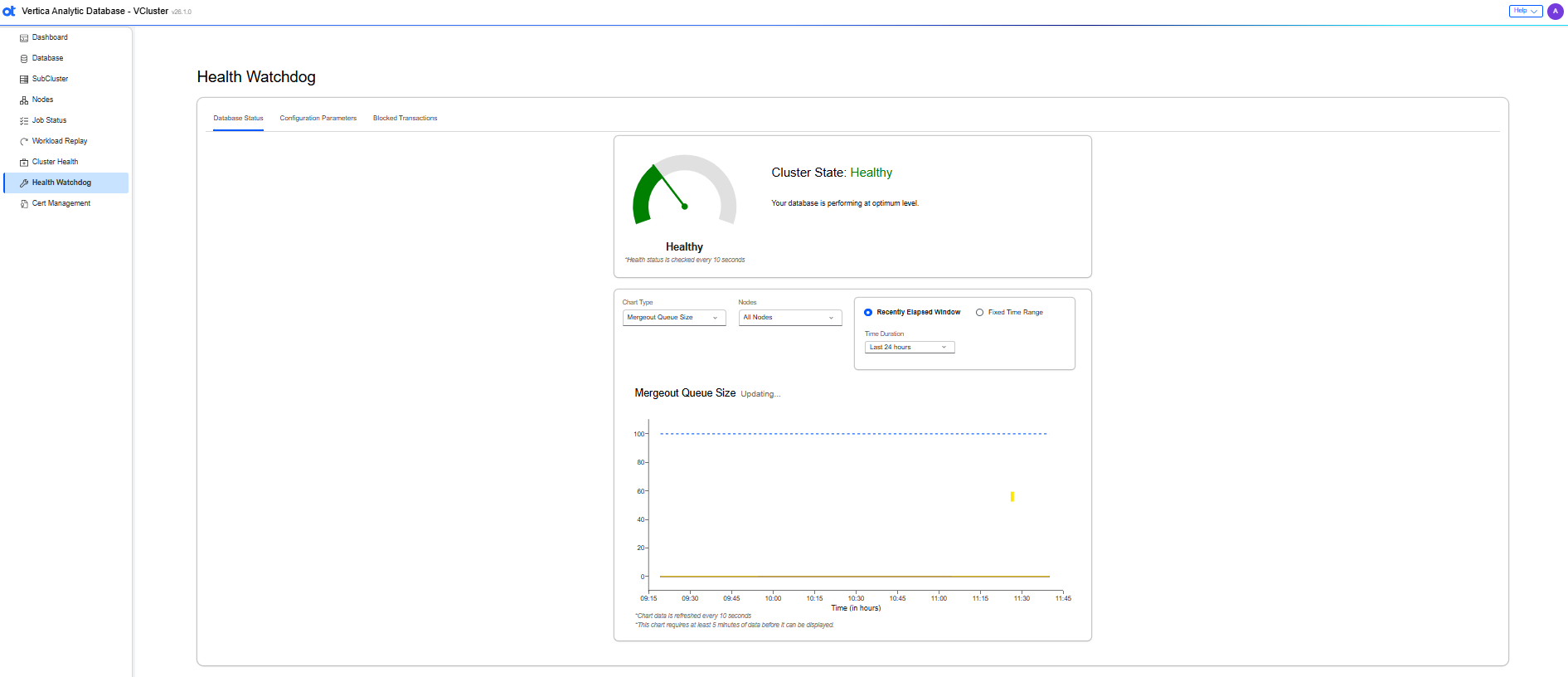
Task: Switch to the Database Status tab
Action: click(x=238, y=118)
